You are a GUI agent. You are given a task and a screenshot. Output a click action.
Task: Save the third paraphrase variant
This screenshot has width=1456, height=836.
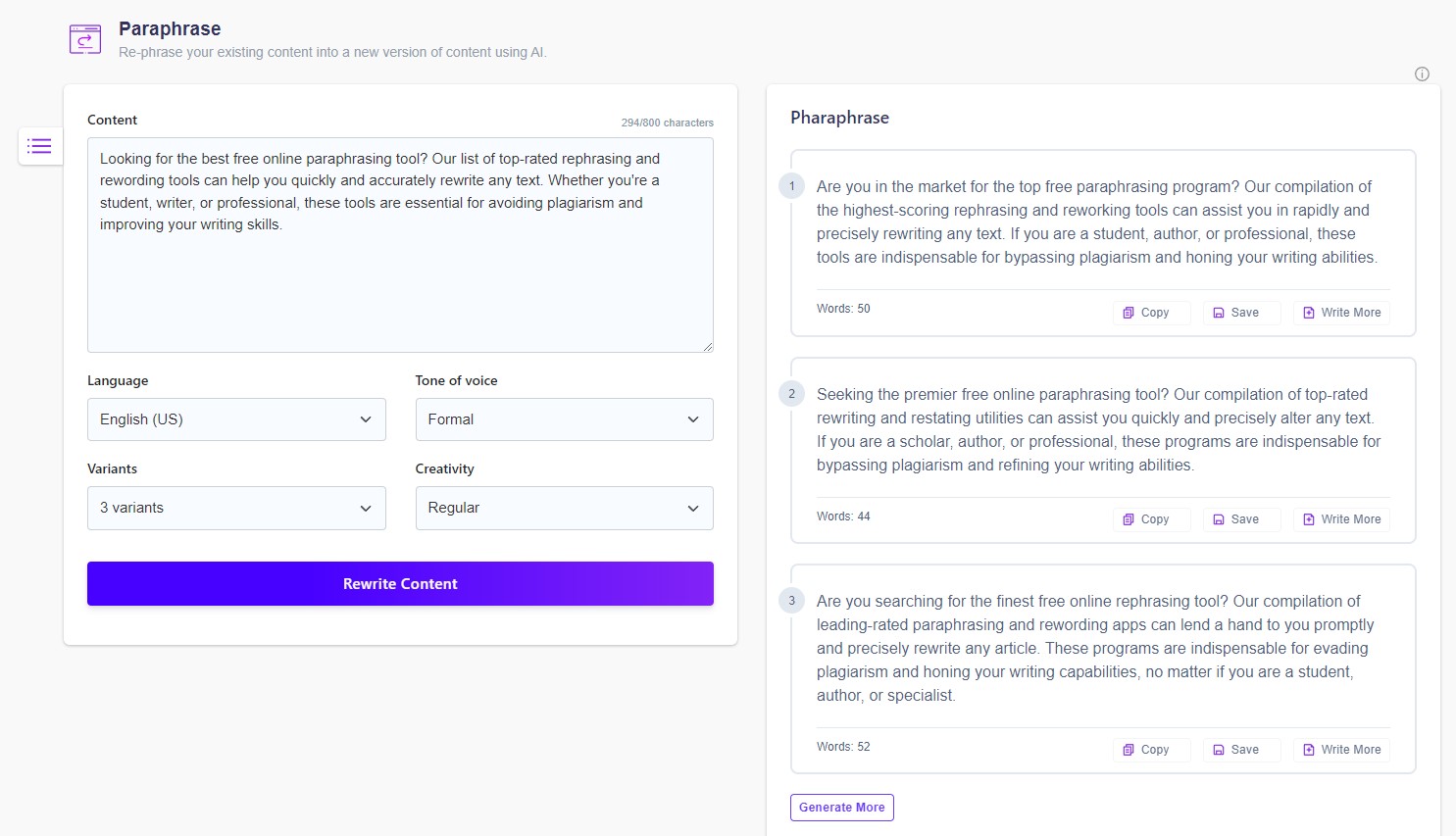coord(1240,750)
